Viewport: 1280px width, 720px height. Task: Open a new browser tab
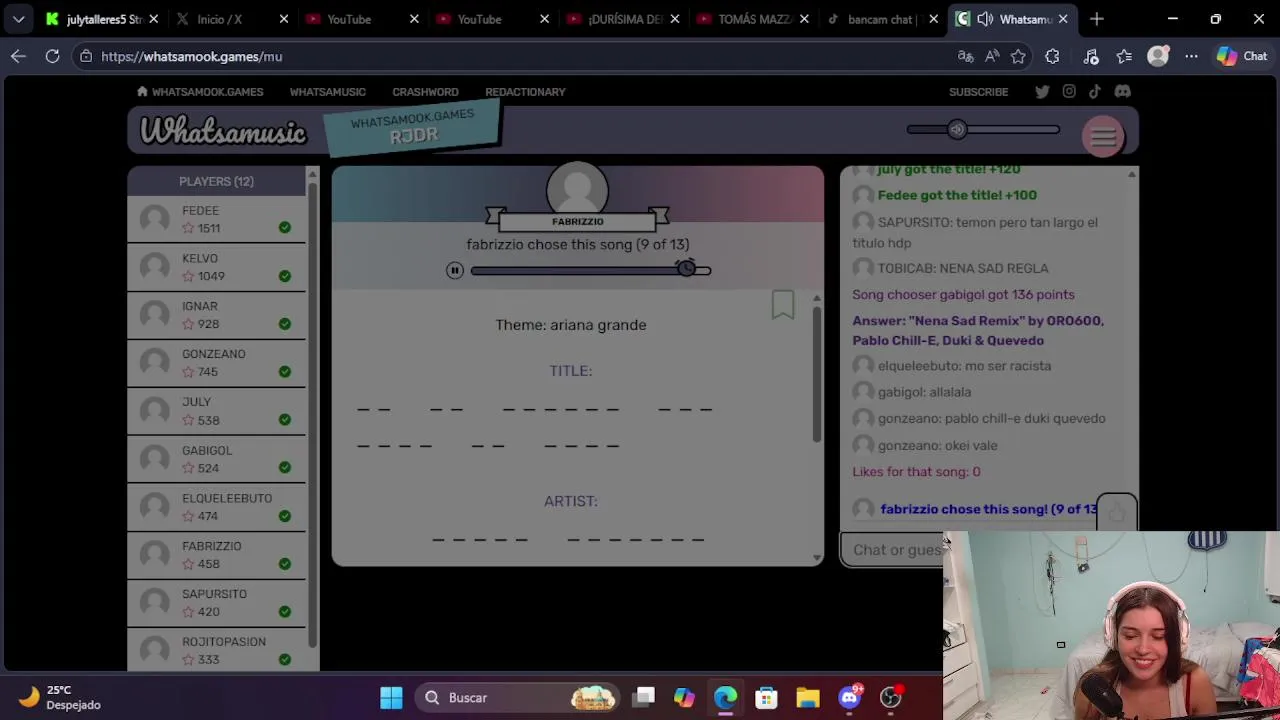(x=1097, y=19)
